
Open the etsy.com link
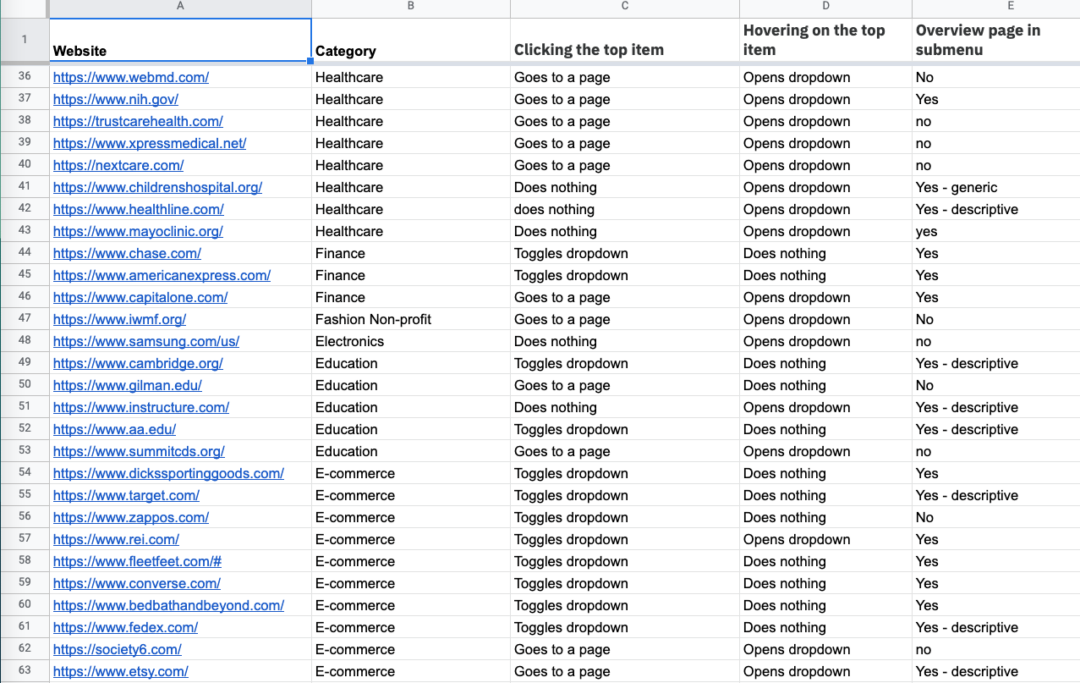point(120,671)
